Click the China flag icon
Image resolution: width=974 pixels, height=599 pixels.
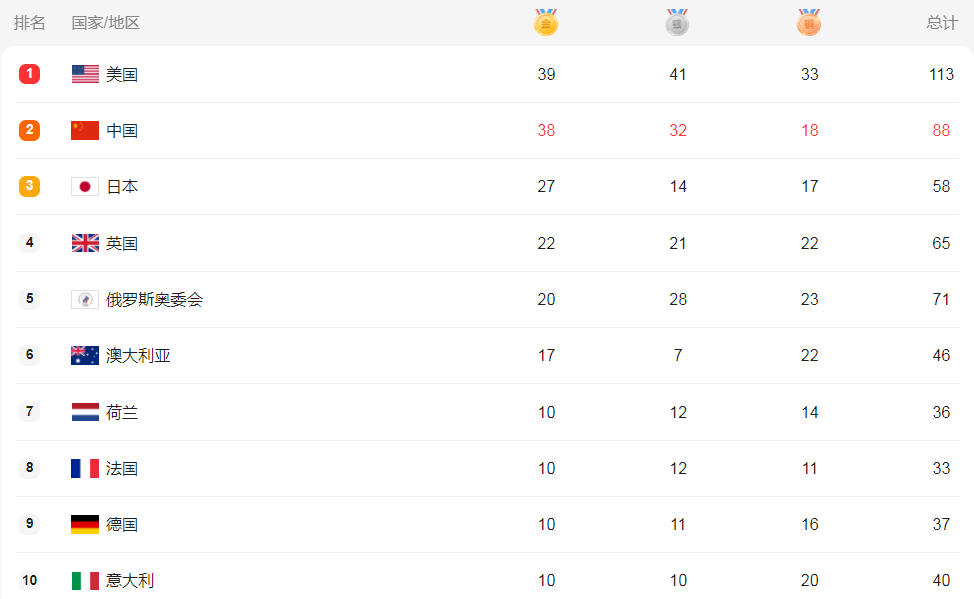(85, 130)
